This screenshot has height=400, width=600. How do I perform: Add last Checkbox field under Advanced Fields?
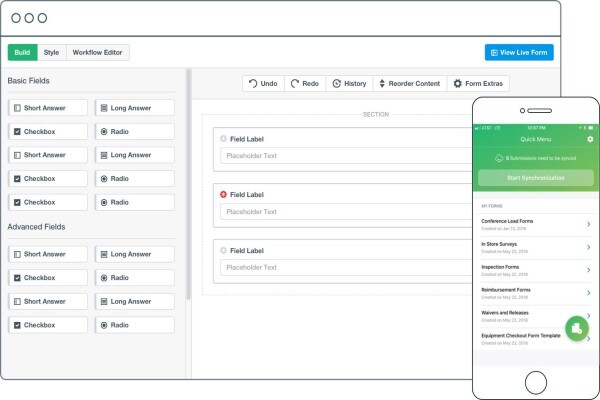(x=48, y=325)
